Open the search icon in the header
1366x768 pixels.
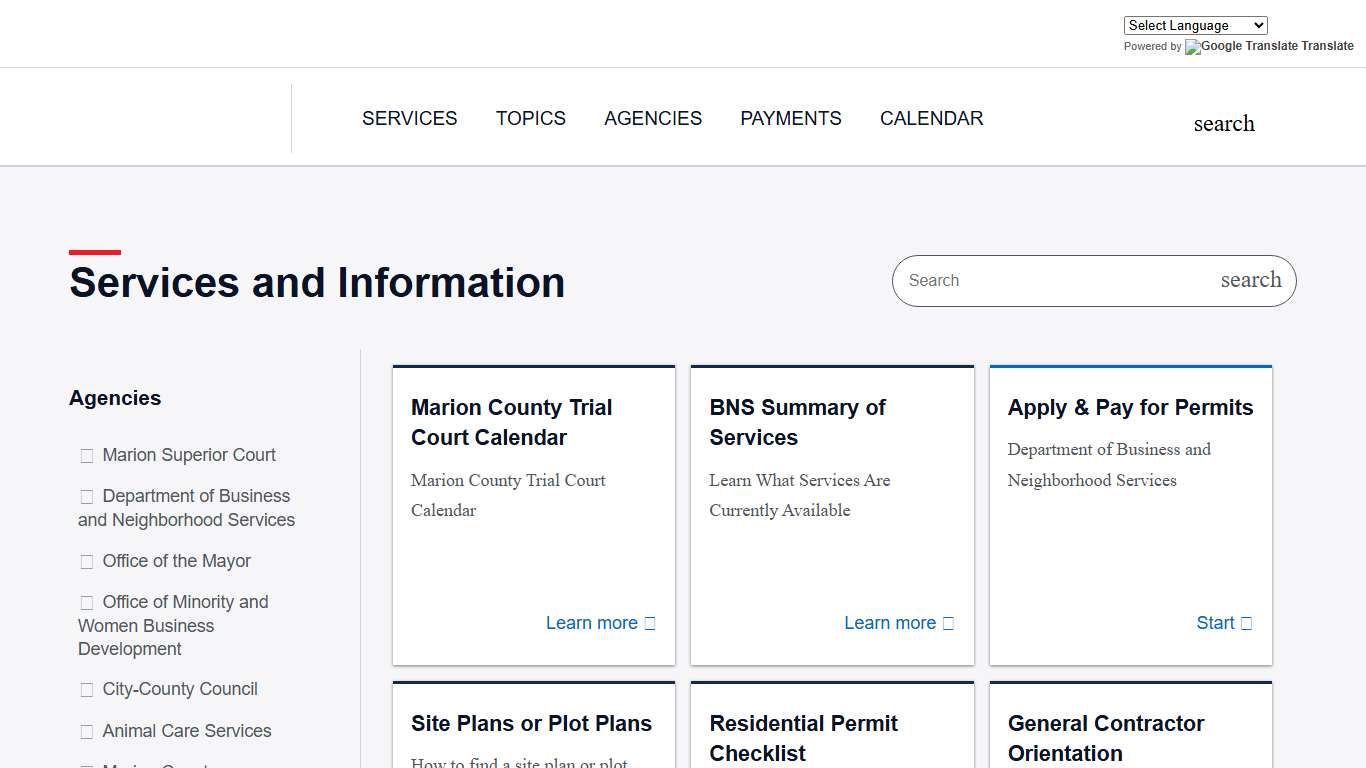click(1224, 123)
